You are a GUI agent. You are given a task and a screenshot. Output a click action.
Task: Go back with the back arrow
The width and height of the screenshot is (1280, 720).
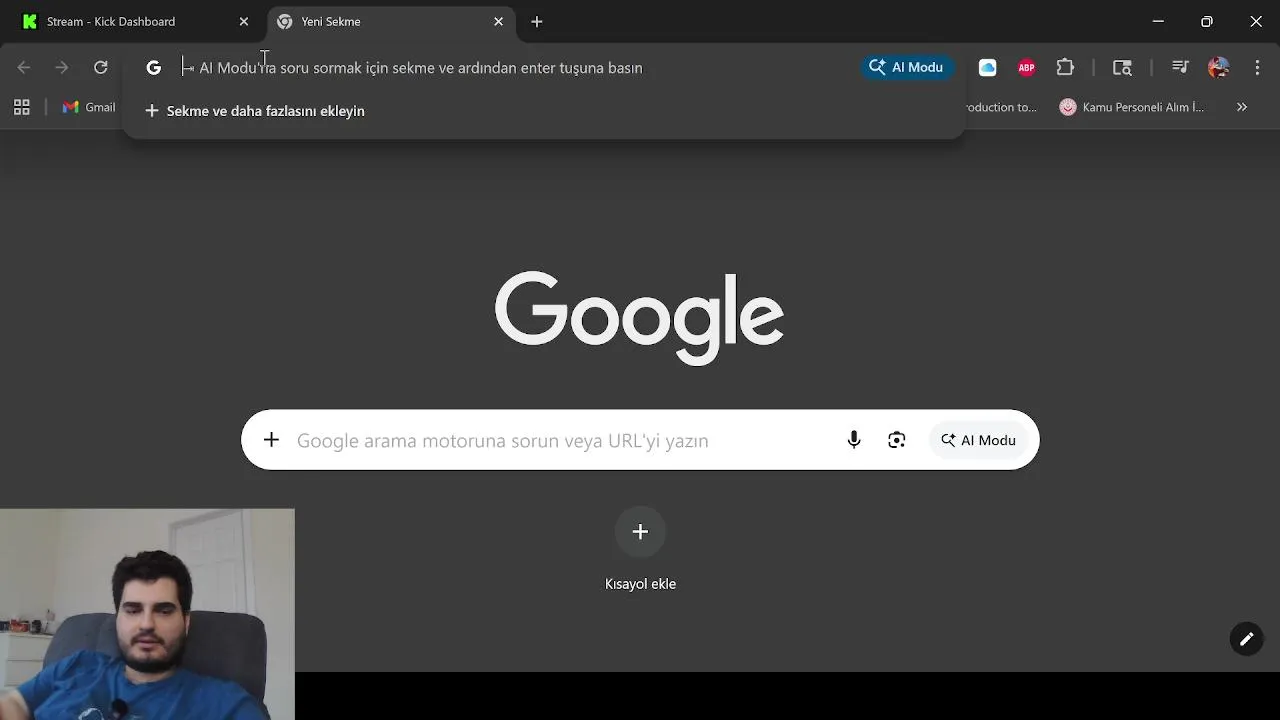pyautogui.click(x=24, y=67)
